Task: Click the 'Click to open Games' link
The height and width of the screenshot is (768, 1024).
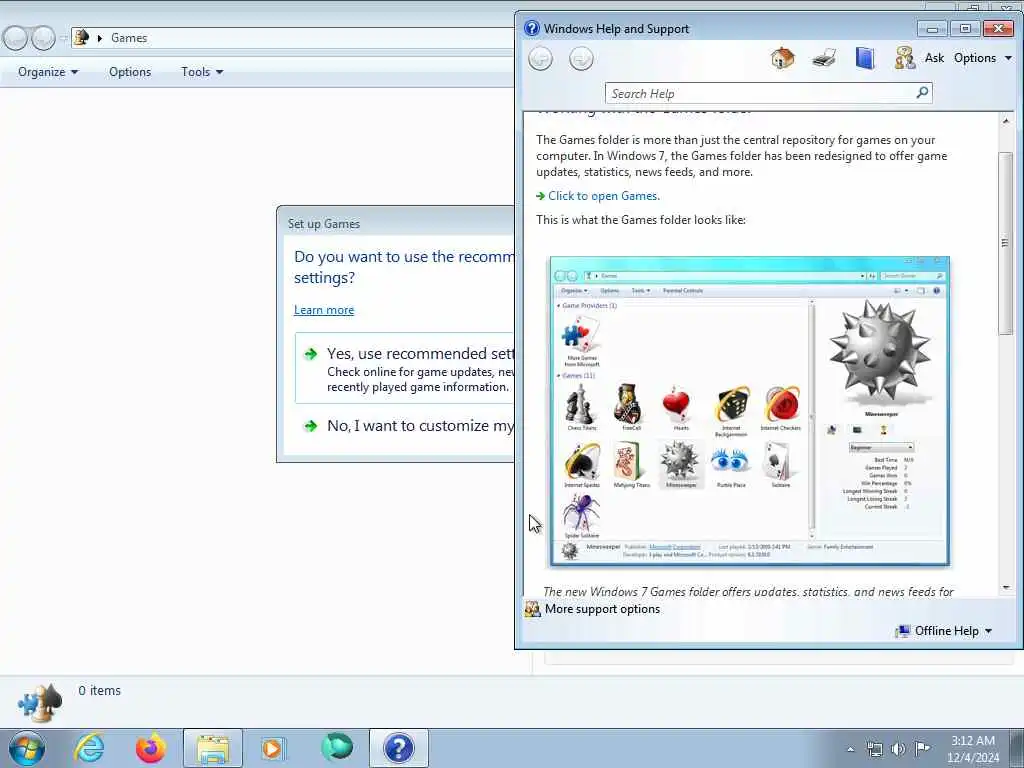Action: (604, 196)
